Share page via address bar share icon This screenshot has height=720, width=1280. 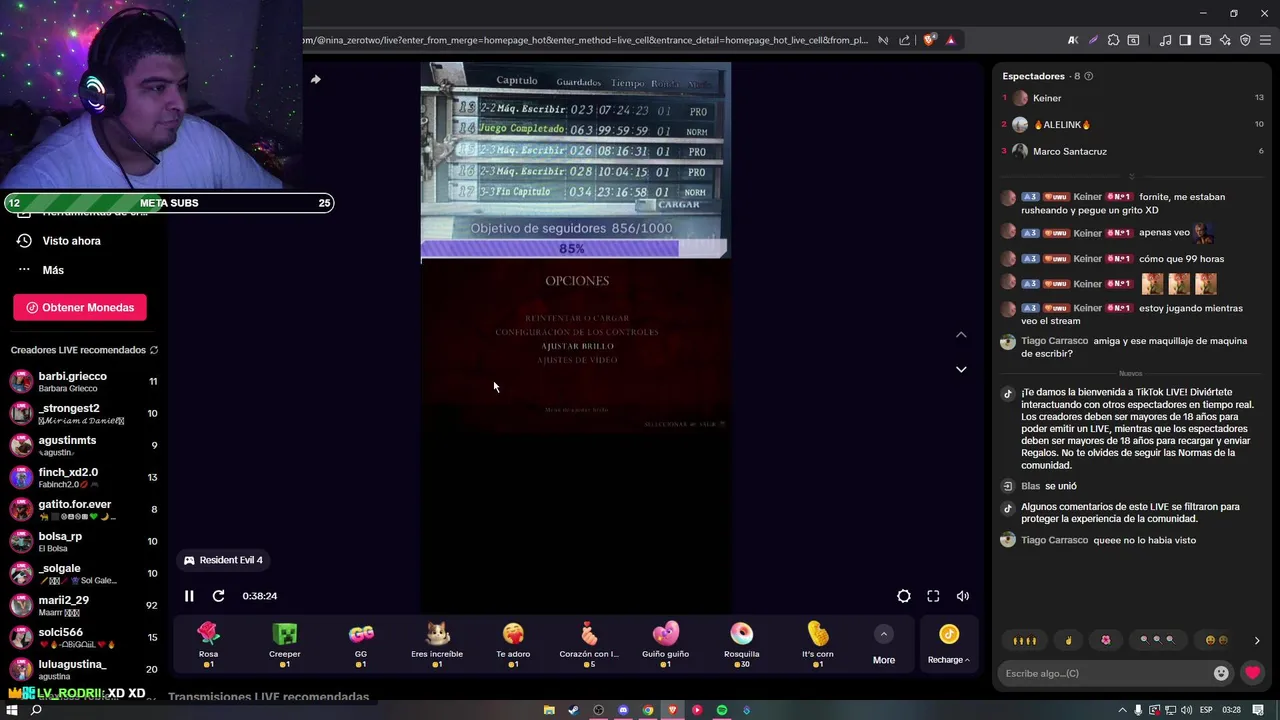[905, 40]
